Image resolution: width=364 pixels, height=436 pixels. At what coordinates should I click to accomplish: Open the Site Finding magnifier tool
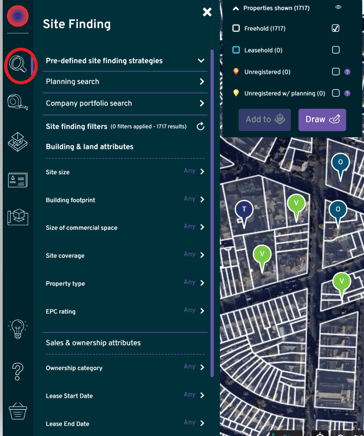tap(18, 64)
